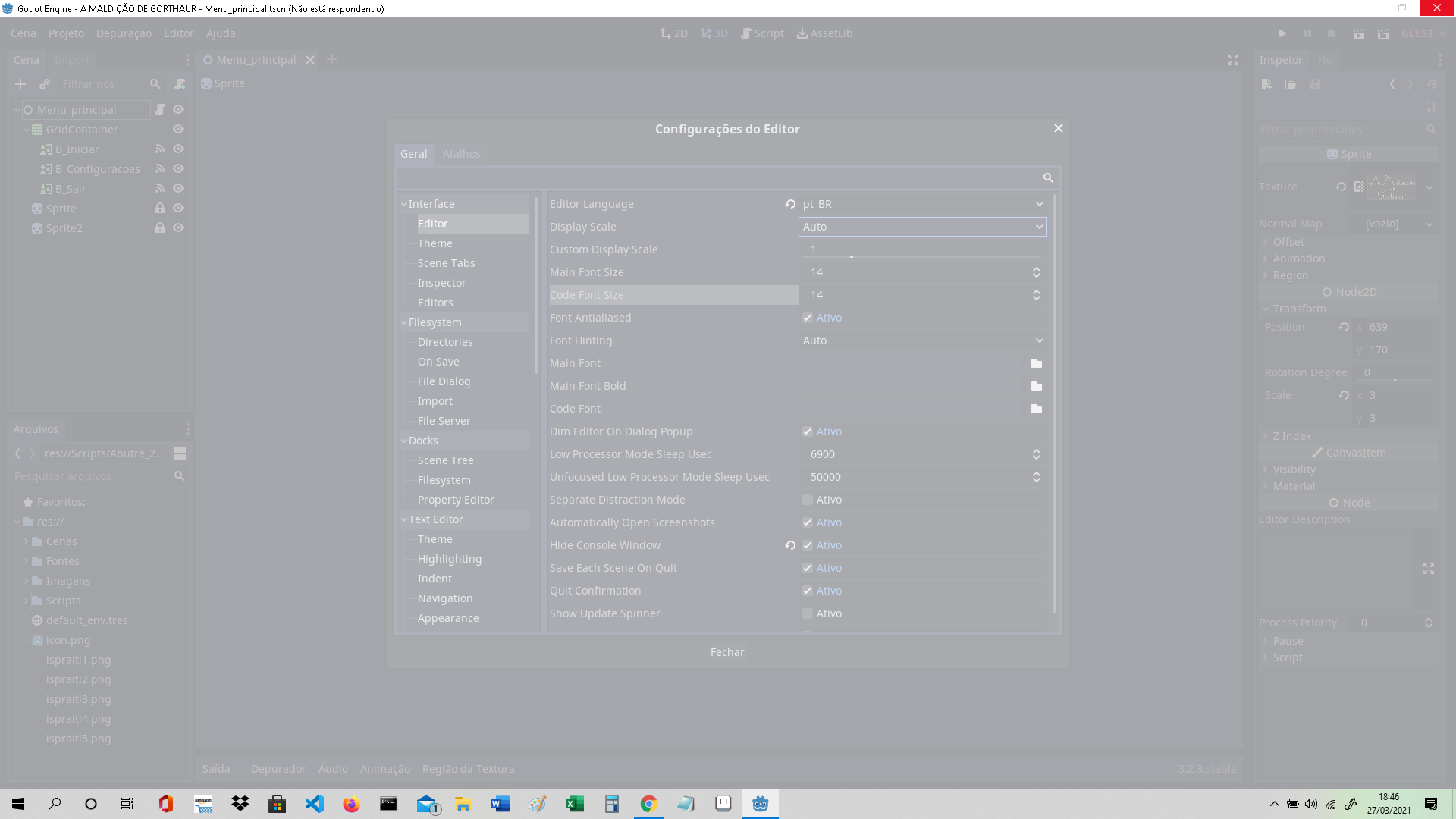Image resolution: width=1456 pixels, height=819 pixels.
Task: Open the Script editor
Action: click(x=763, y=33)
